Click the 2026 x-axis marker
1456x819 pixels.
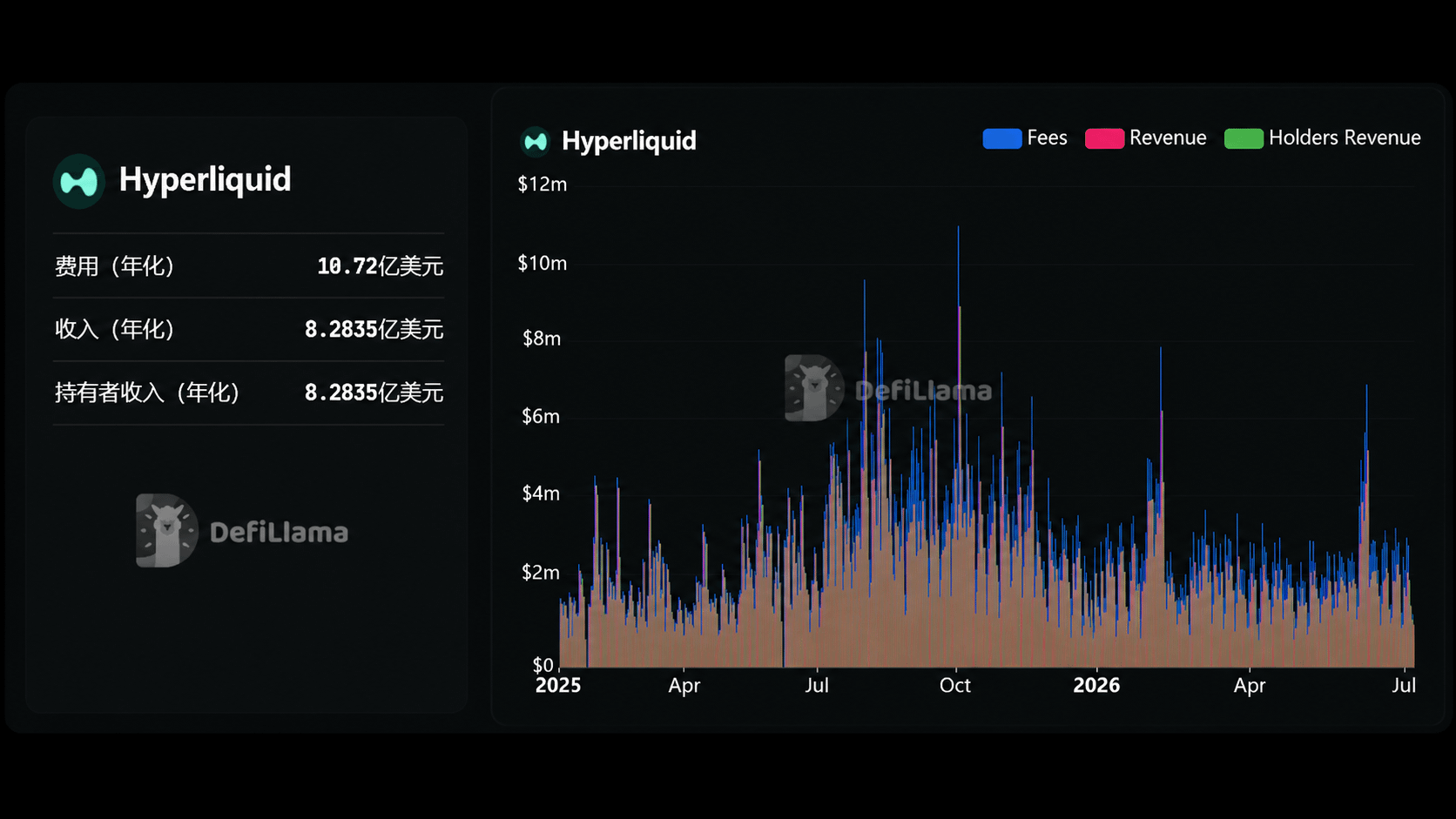1096,686
